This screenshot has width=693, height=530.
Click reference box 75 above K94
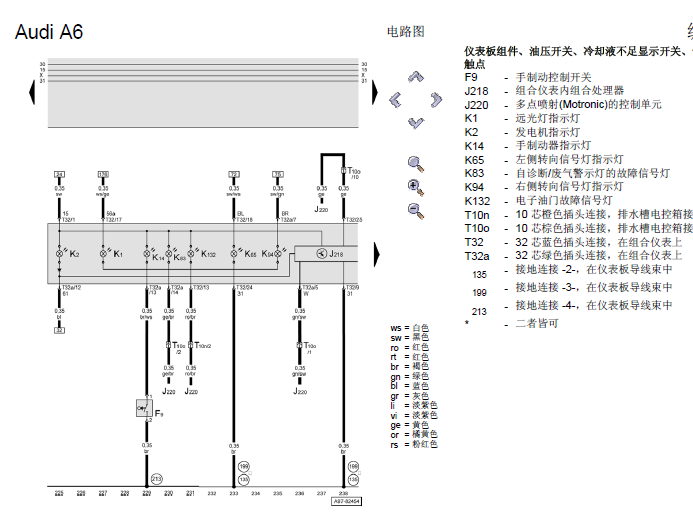[278, 174]
